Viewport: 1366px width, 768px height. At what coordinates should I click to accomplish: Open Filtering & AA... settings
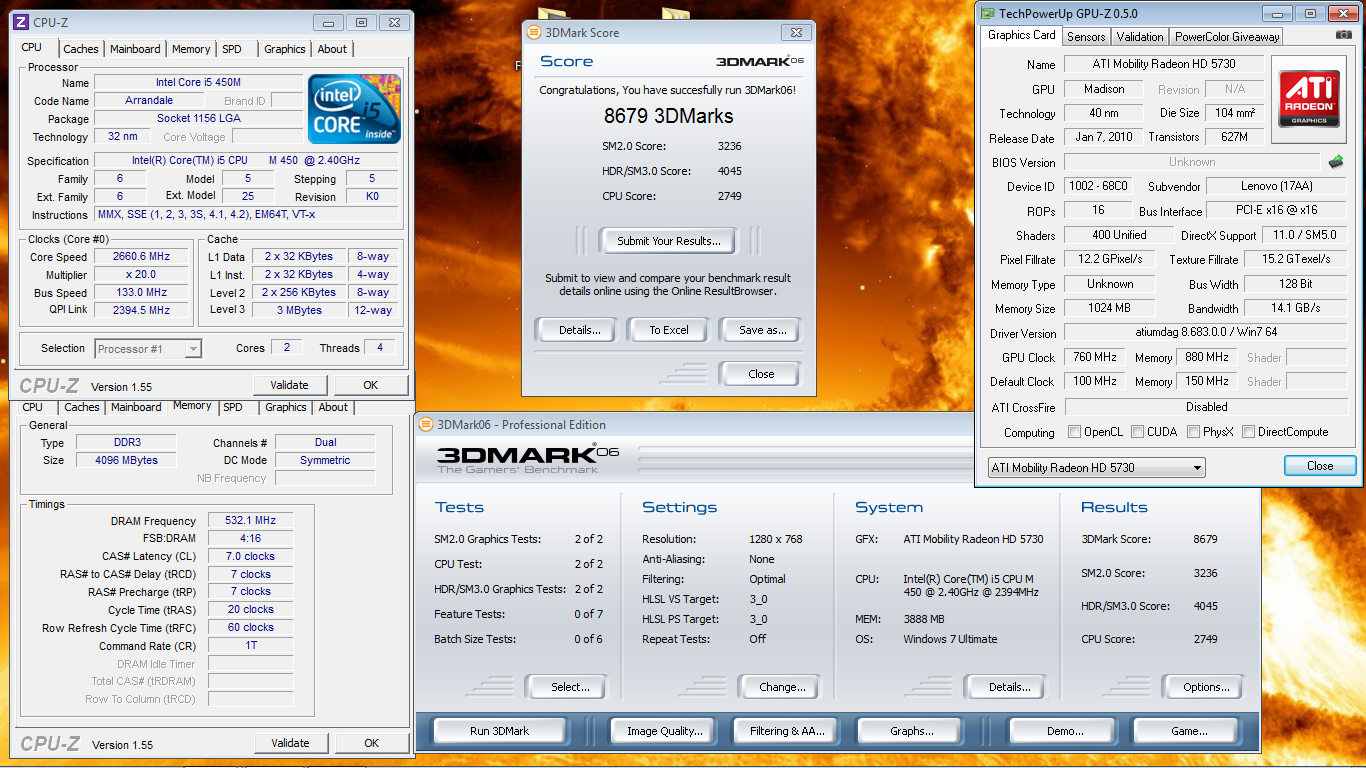pyautogui.click(x=787, y=731)
